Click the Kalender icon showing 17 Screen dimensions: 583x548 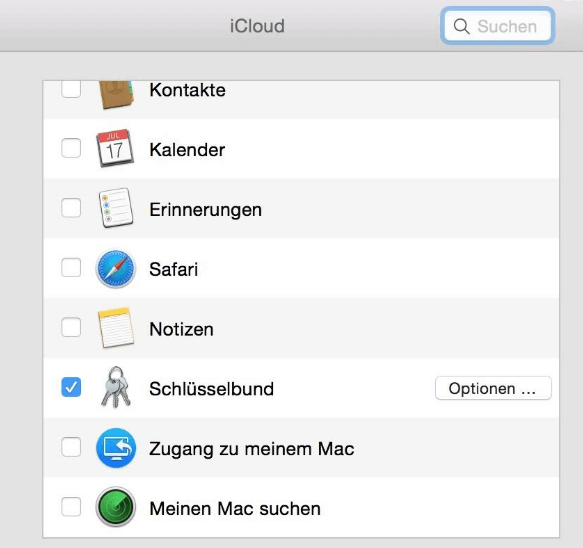pos(115,148)
